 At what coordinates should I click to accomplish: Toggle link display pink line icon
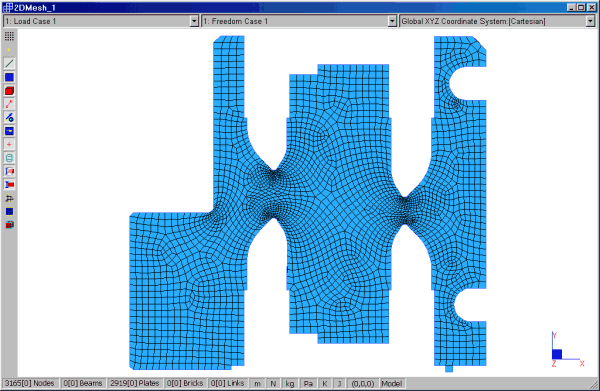coord(9,104)
